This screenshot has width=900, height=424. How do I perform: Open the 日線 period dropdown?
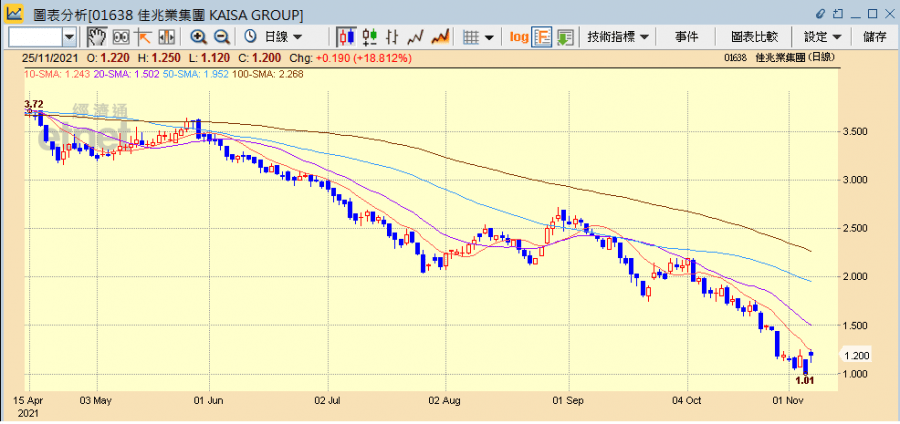tap(275, 37)
